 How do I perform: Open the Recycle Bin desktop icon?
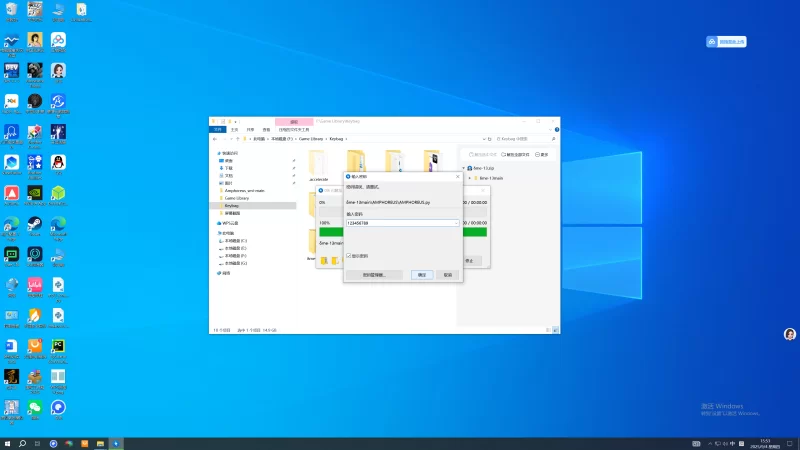(11, 10)
